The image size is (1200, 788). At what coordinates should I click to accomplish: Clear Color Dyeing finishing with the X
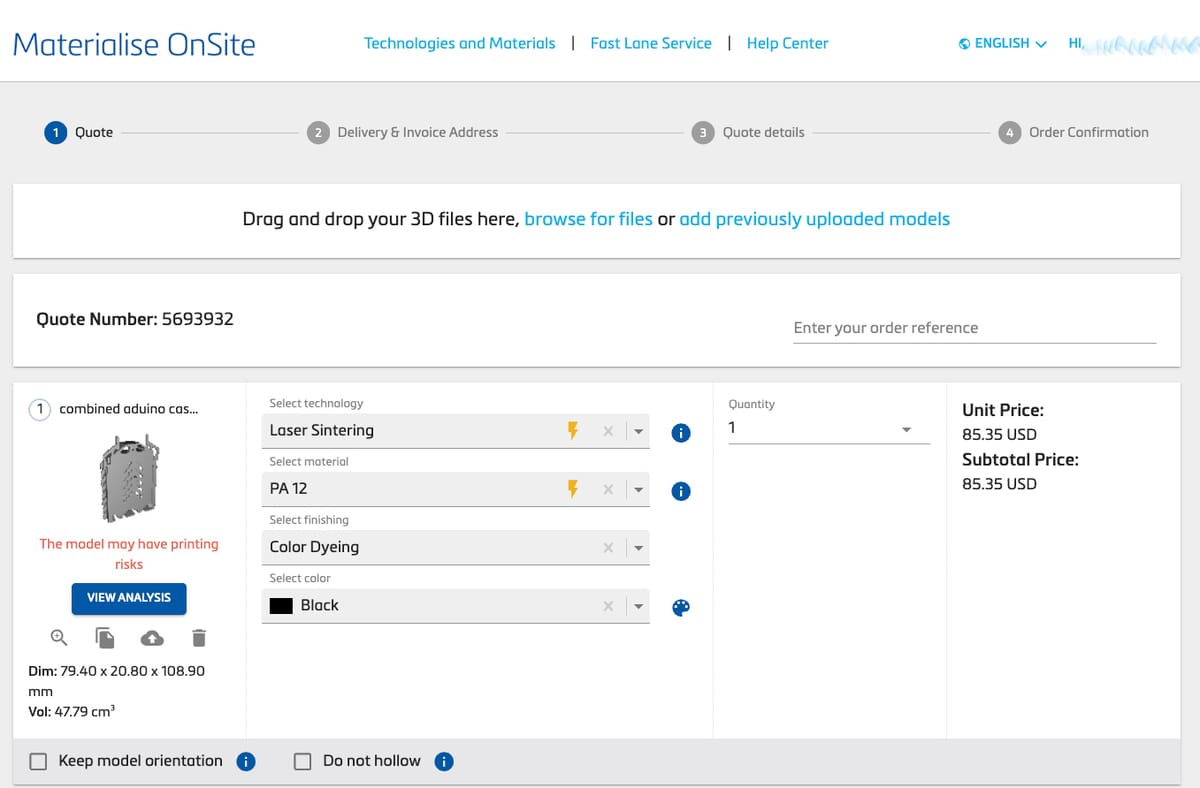pyautogui.click(x=607, y=548)
